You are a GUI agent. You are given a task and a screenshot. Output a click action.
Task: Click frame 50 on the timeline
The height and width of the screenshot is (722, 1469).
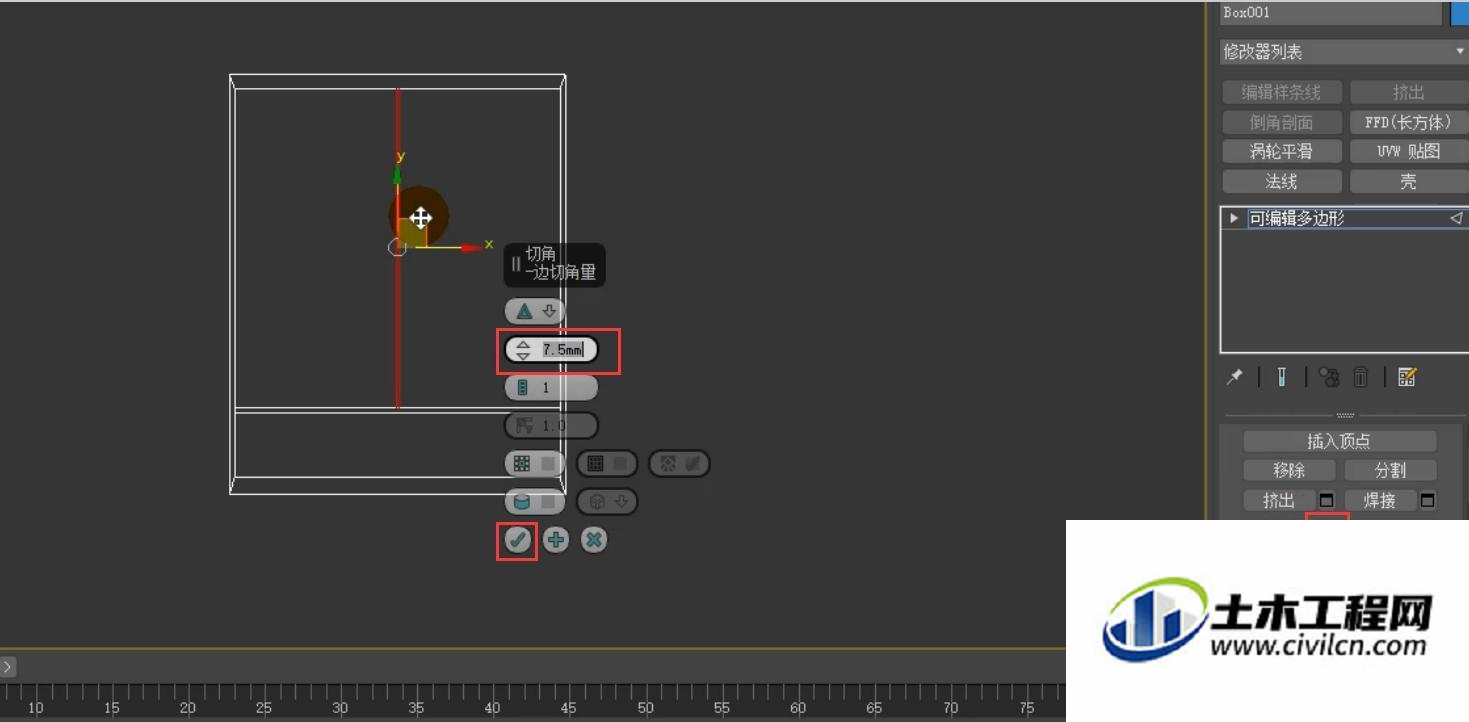645,708
